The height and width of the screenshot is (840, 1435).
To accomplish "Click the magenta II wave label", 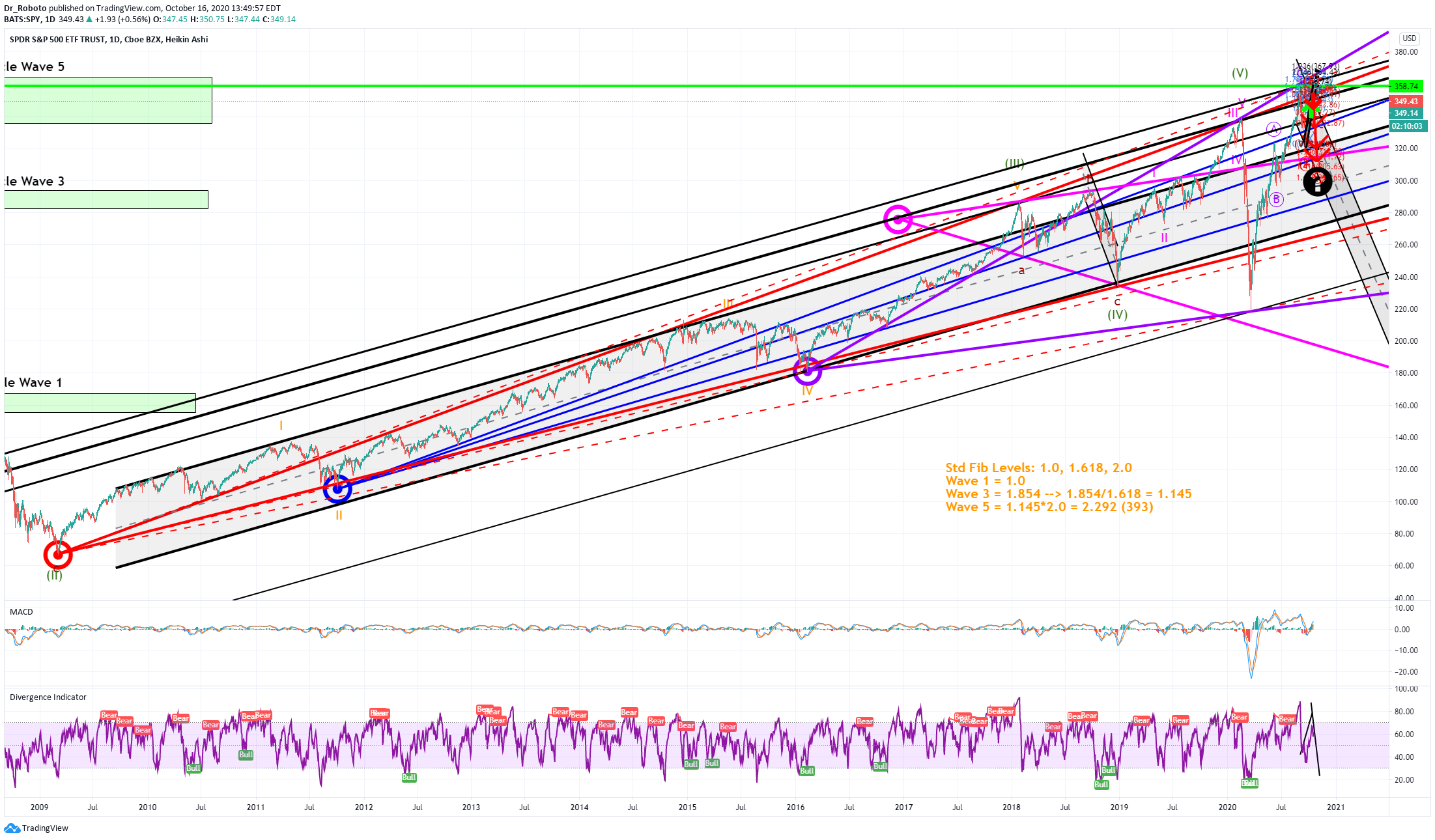I will (x=1164, y=238).
